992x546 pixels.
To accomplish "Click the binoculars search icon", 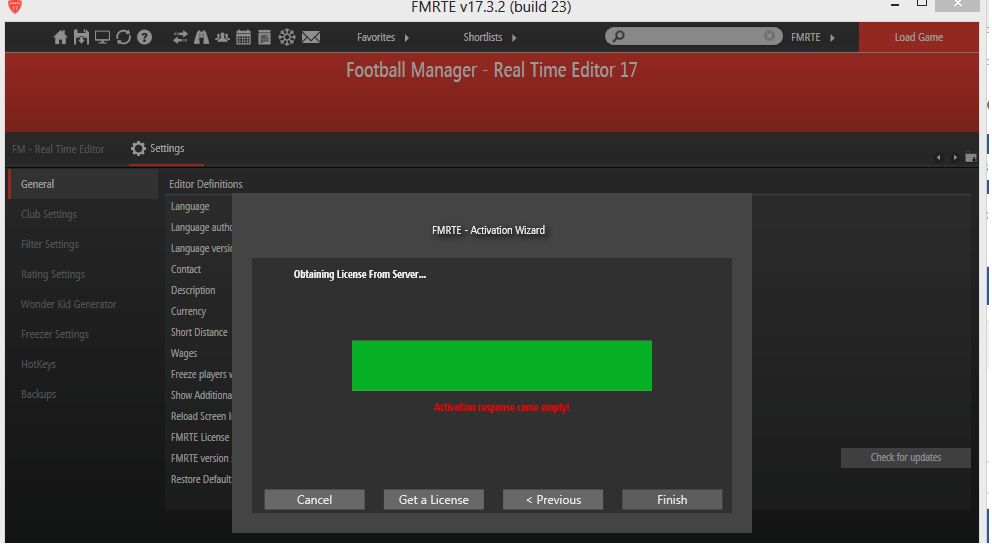I will click(x=201, y=37).
